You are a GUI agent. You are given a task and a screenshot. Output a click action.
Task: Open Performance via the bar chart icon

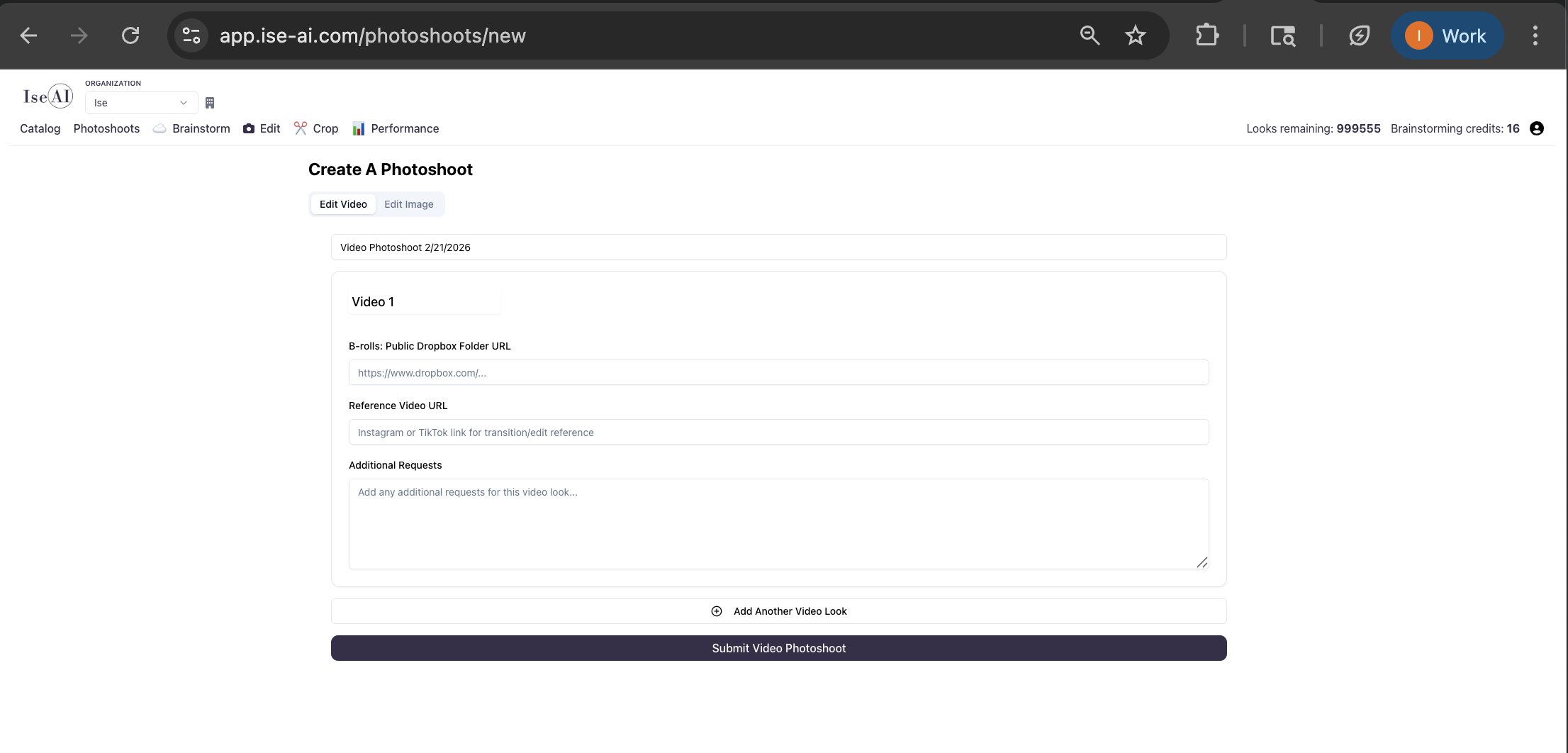(x=359, y=128)
